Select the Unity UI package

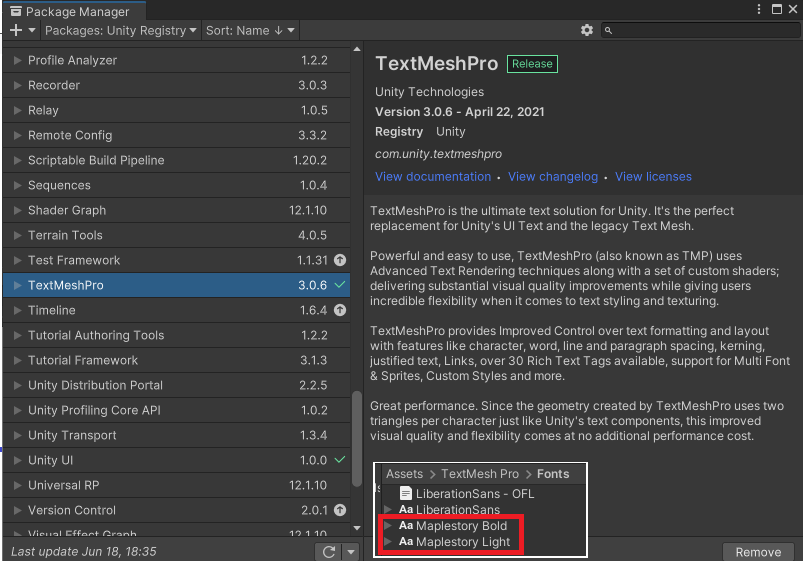(176, 460)
